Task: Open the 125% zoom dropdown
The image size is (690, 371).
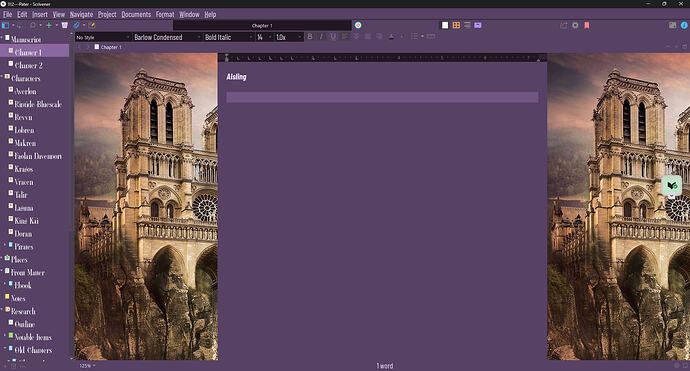Action: (x=87, y=366)
